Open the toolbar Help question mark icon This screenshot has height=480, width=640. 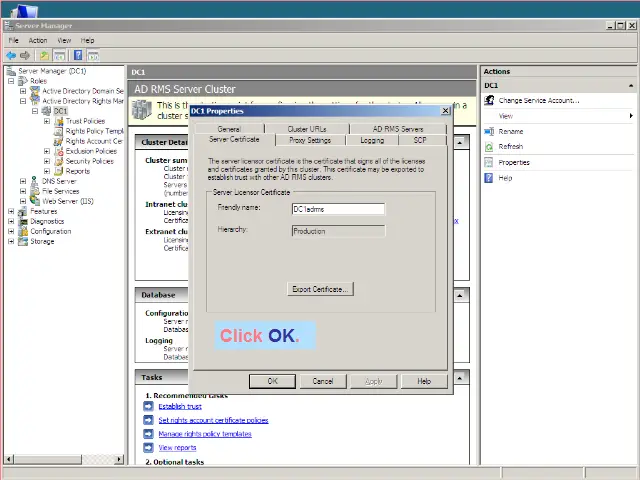[x=78, y=55]
